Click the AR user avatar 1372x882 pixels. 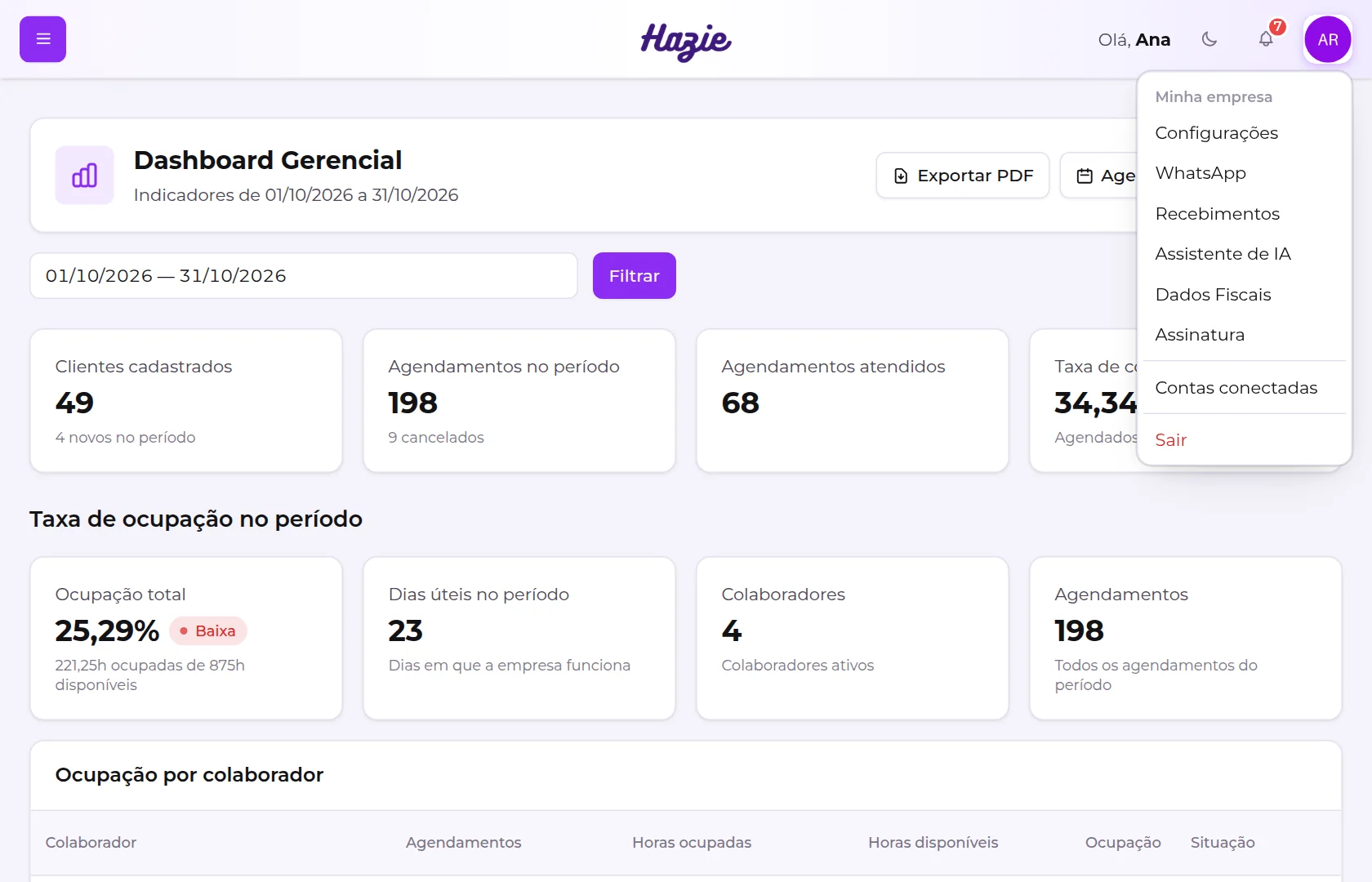tap(1328, 39)
